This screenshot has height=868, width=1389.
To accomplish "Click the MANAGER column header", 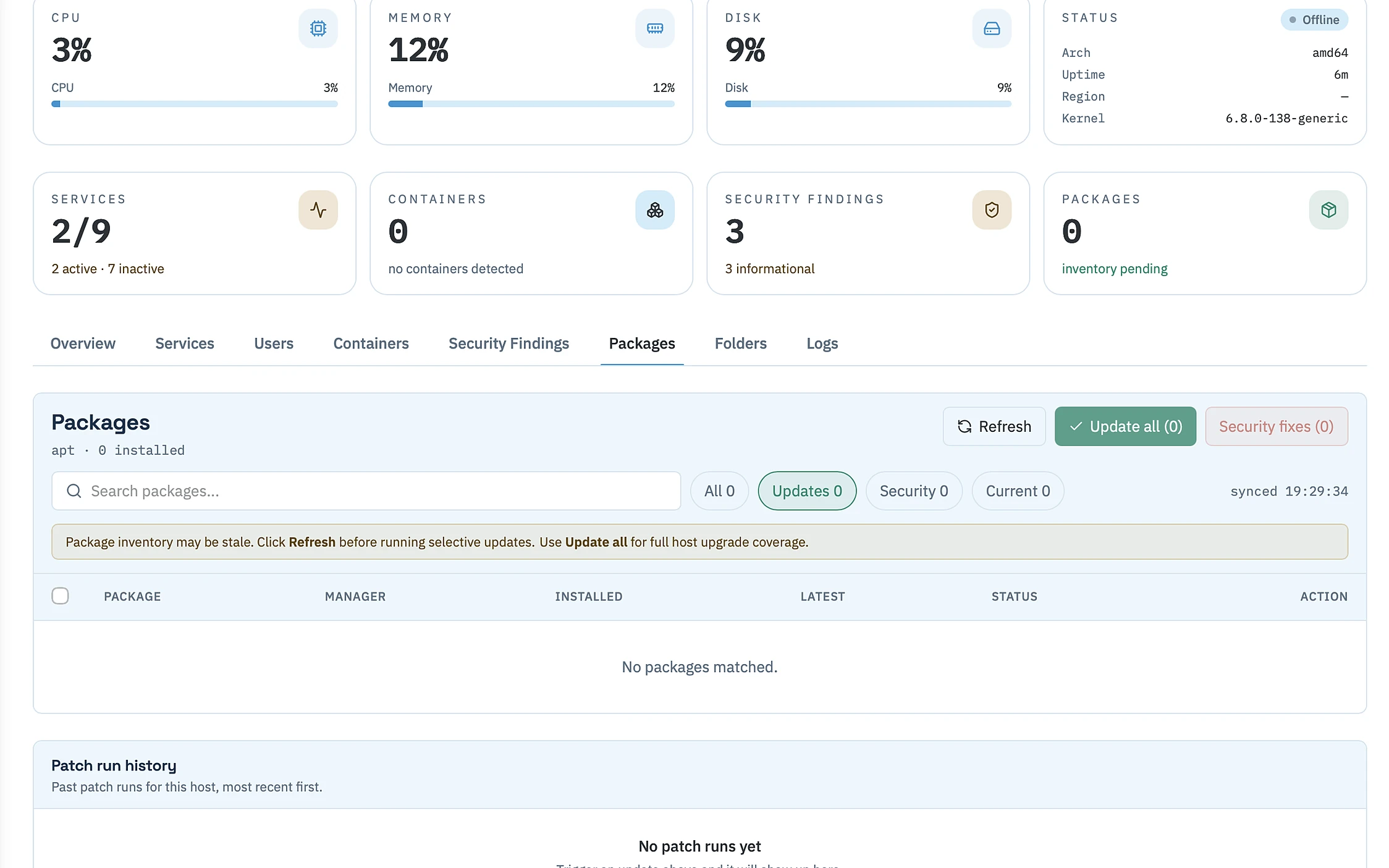I will tap(355, 596).
